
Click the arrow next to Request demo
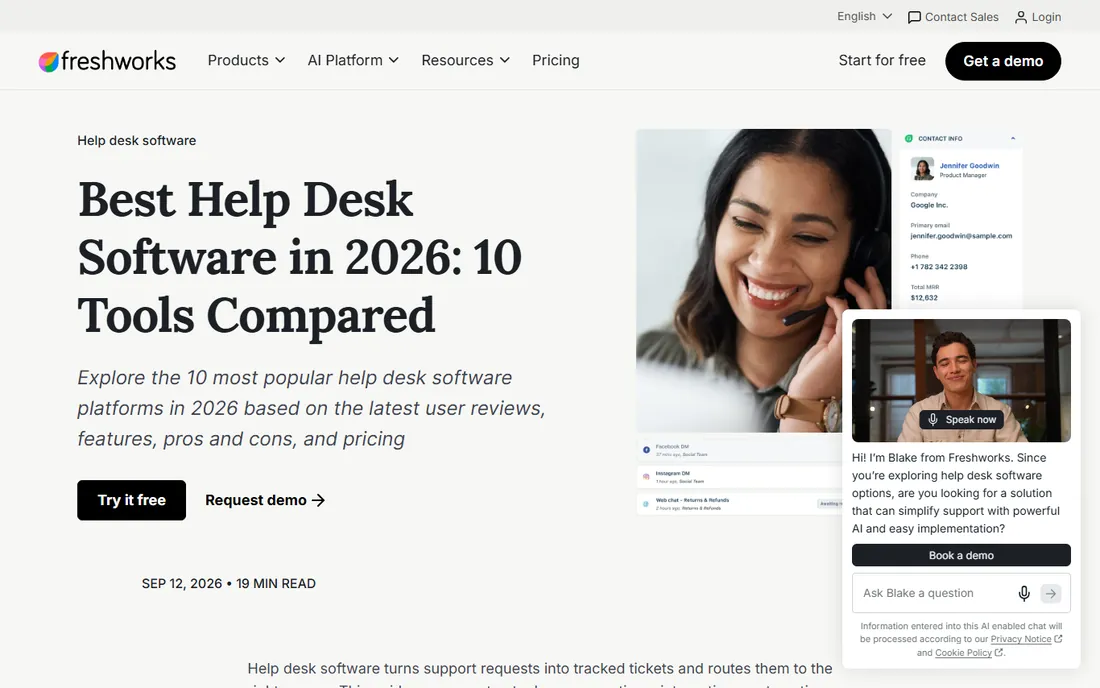(318, 500)
